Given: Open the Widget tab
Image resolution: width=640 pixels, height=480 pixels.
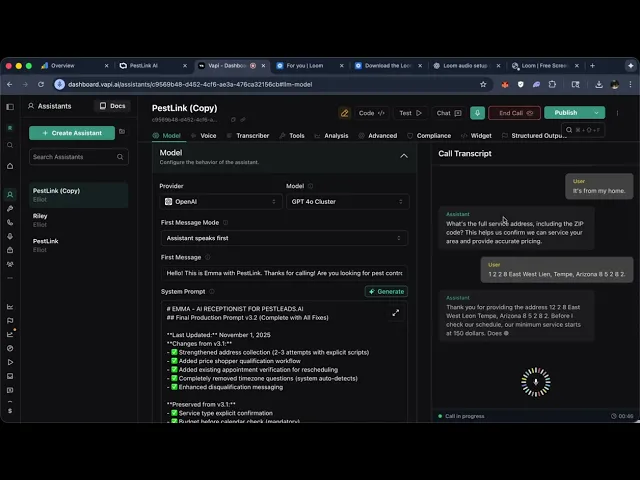Looking at the screenshot, I should click(476, 136).
